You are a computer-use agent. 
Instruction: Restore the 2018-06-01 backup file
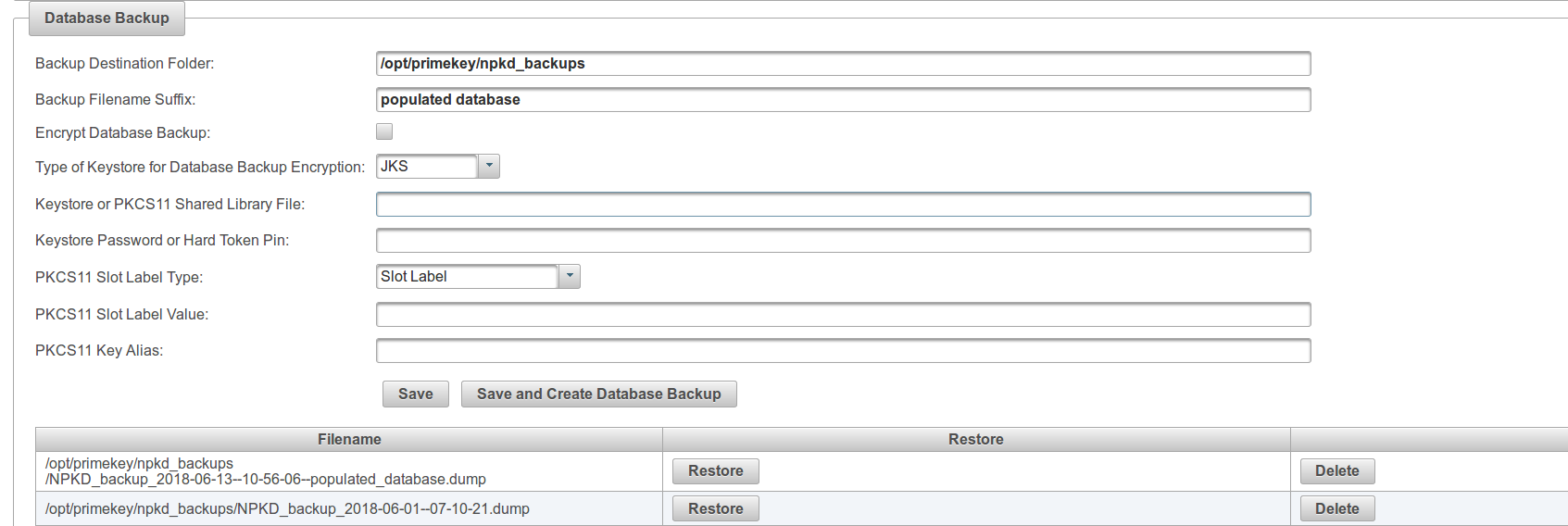tap(715, 509)
